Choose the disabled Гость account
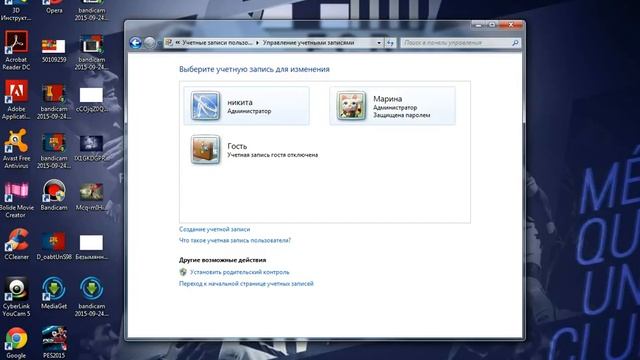The image size is (640, 360). coord(255,149)
